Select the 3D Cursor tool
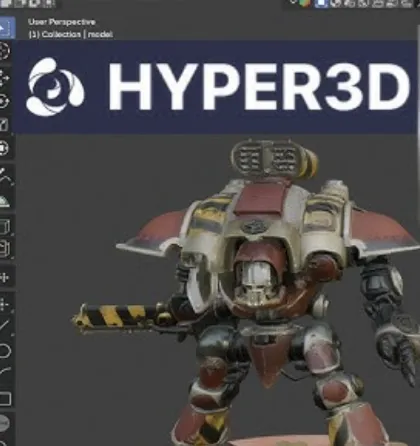This screenshot has height=446, width=420. coord(4,51)
